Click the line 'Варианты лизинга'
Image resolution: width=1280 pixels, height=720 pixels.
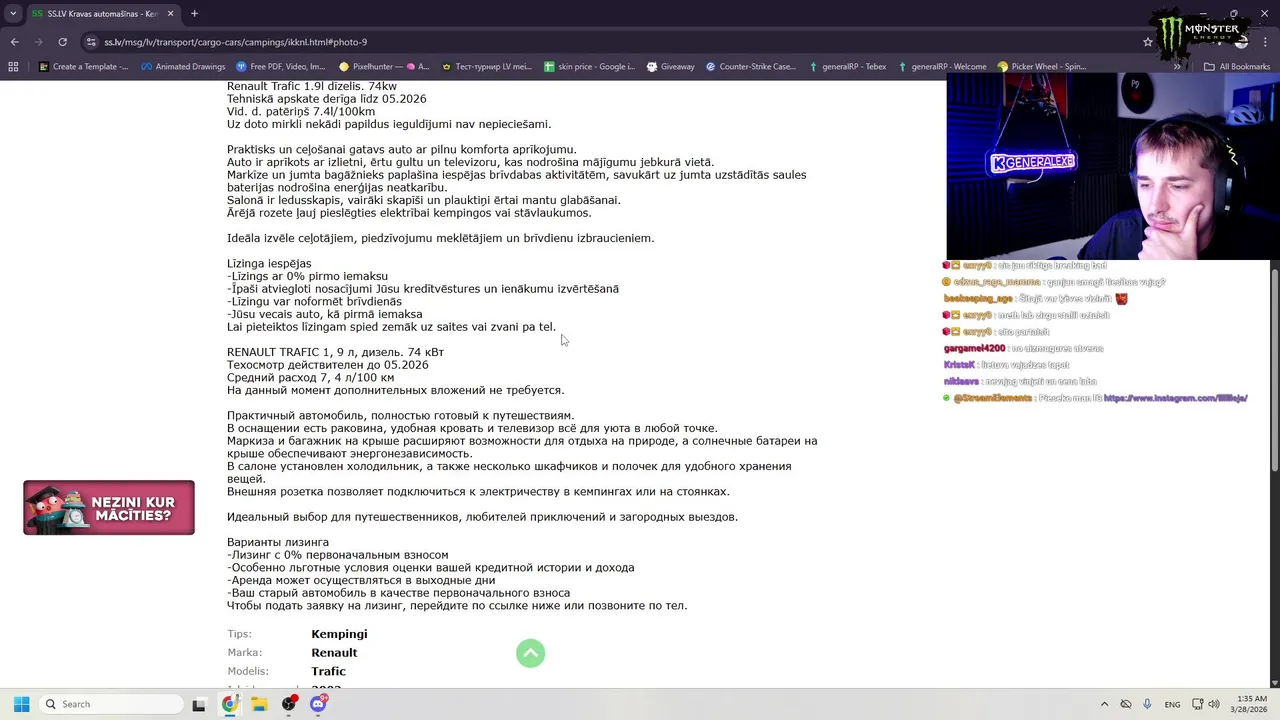tap(278, 542)
